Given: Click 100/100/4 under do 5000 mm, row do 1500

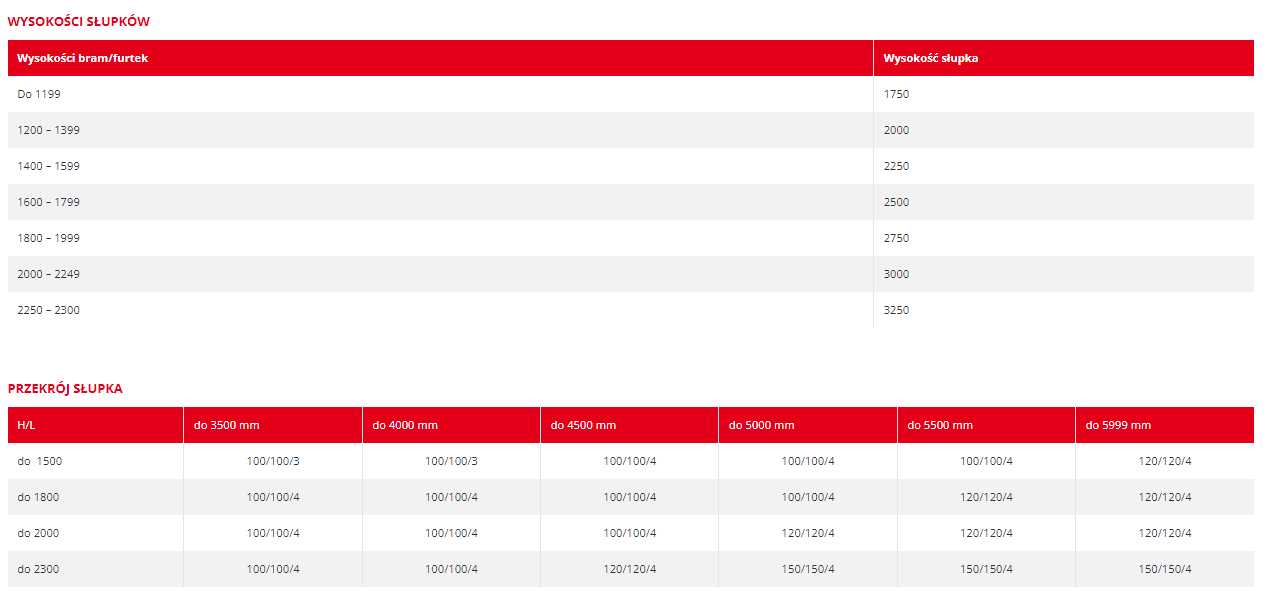Looking at the screenshot, I should coord(808,461).
